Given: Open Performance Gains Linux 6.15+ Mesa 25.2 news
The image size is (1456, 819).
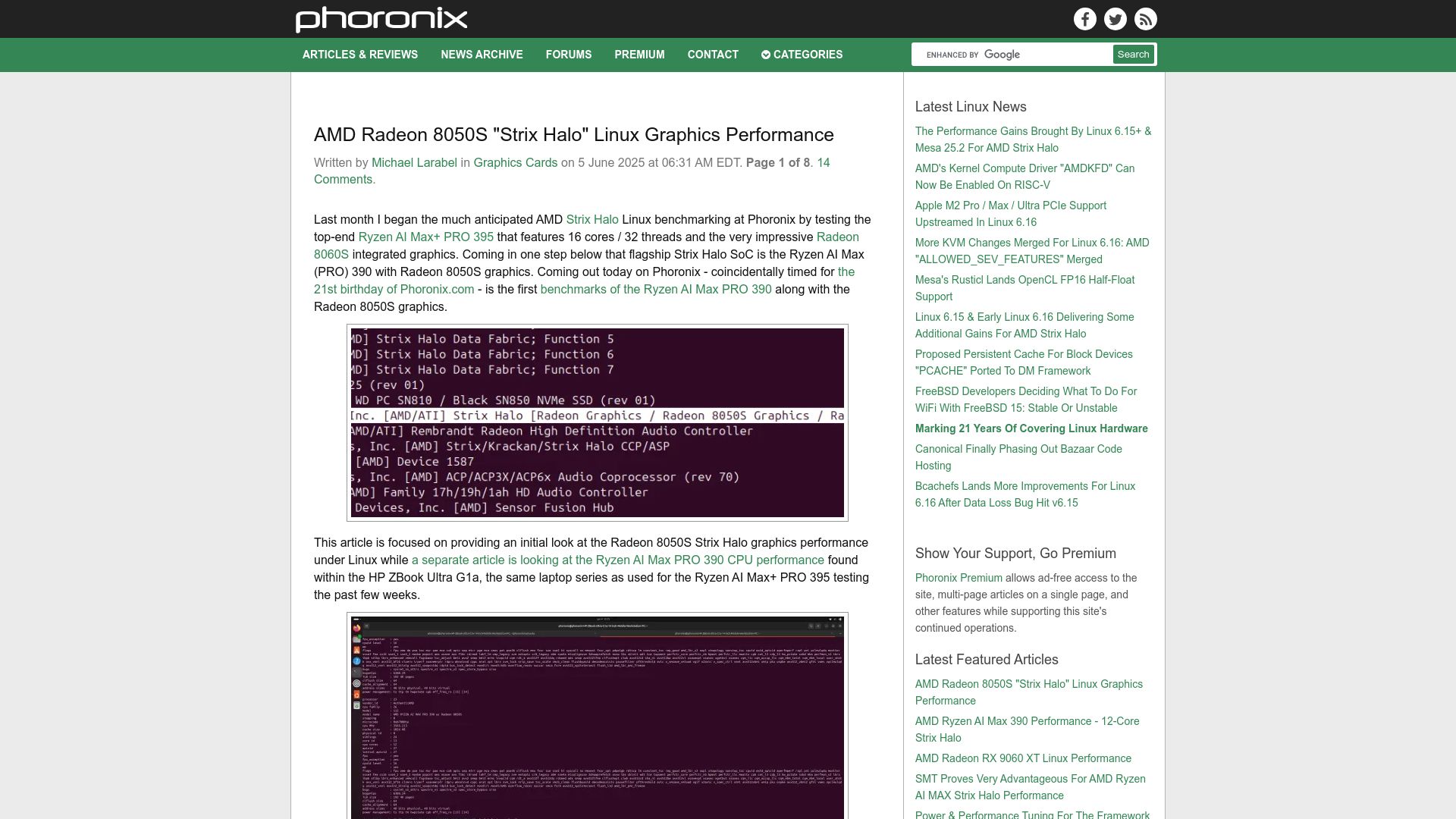Looking at the screenshot, I should click(x=1033, y=140).
